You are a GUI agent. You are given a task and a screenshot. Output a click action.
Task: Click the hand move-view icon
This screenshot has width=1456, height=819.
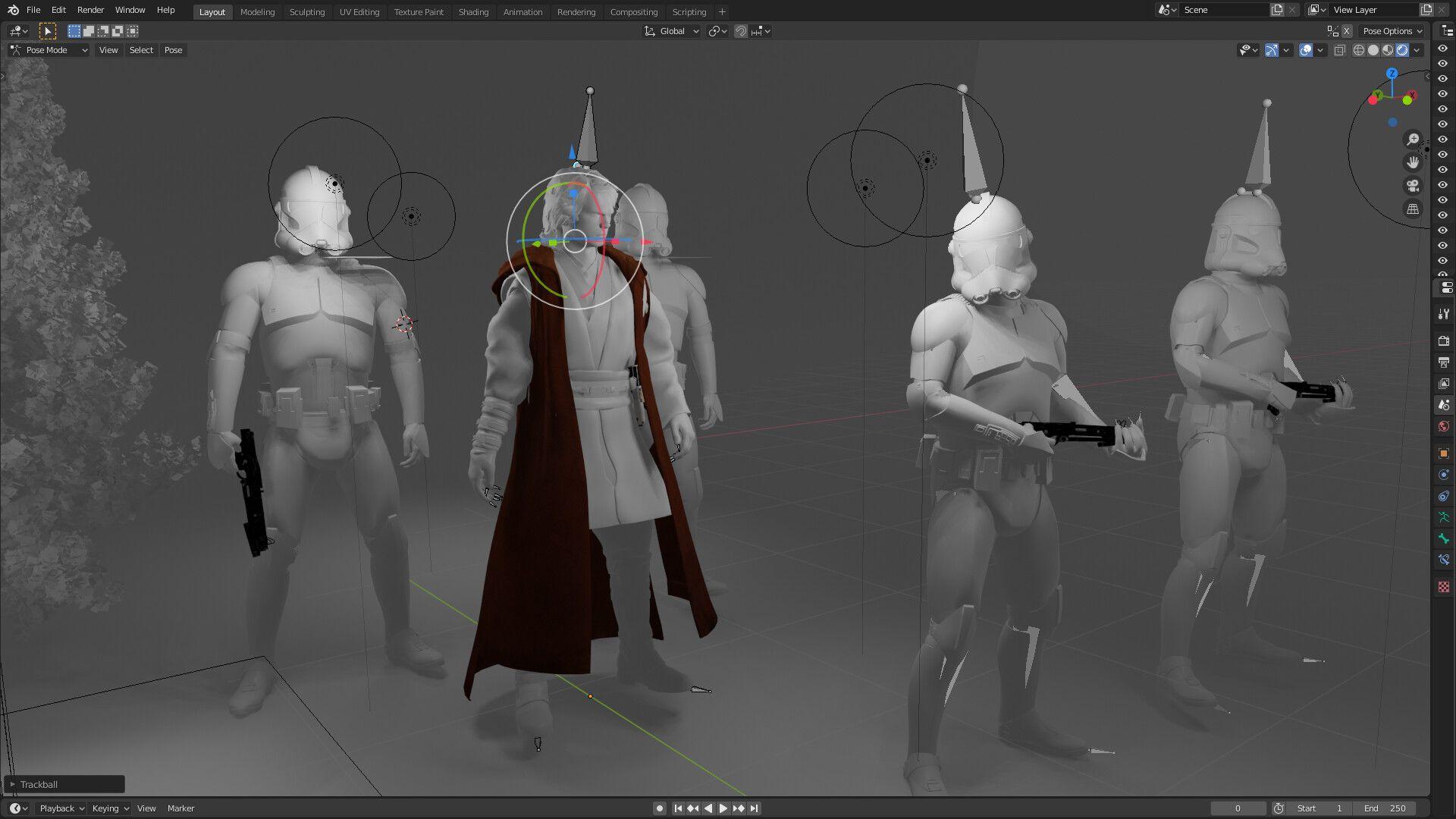[x=1413, y=162]
